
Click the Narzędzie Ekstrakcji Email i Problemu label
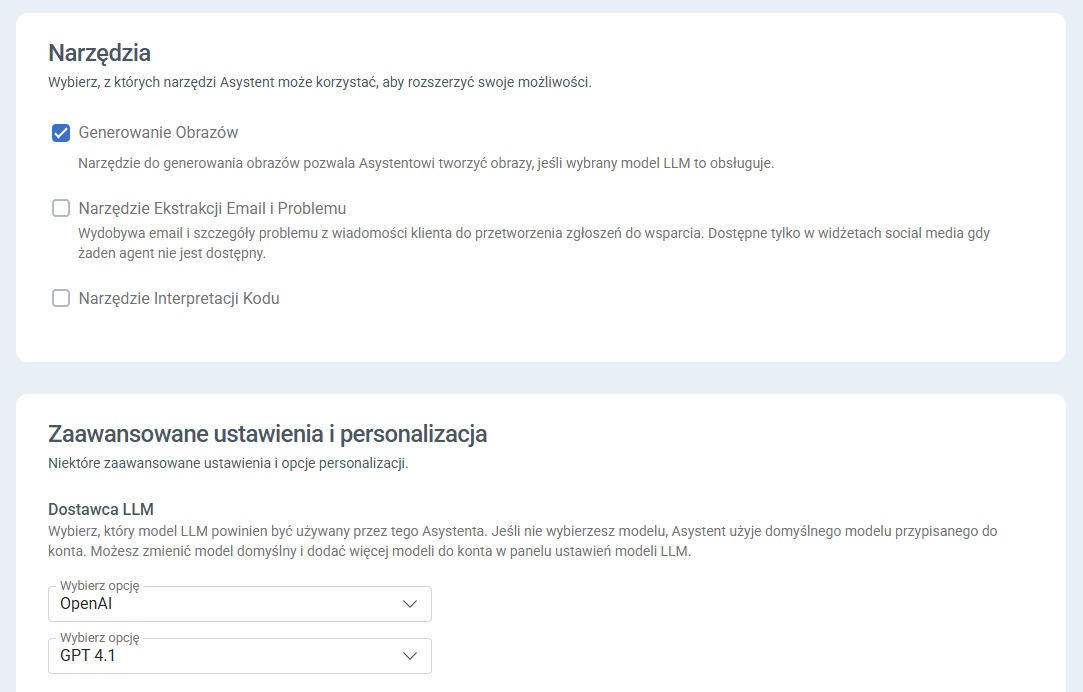[212, 208]
